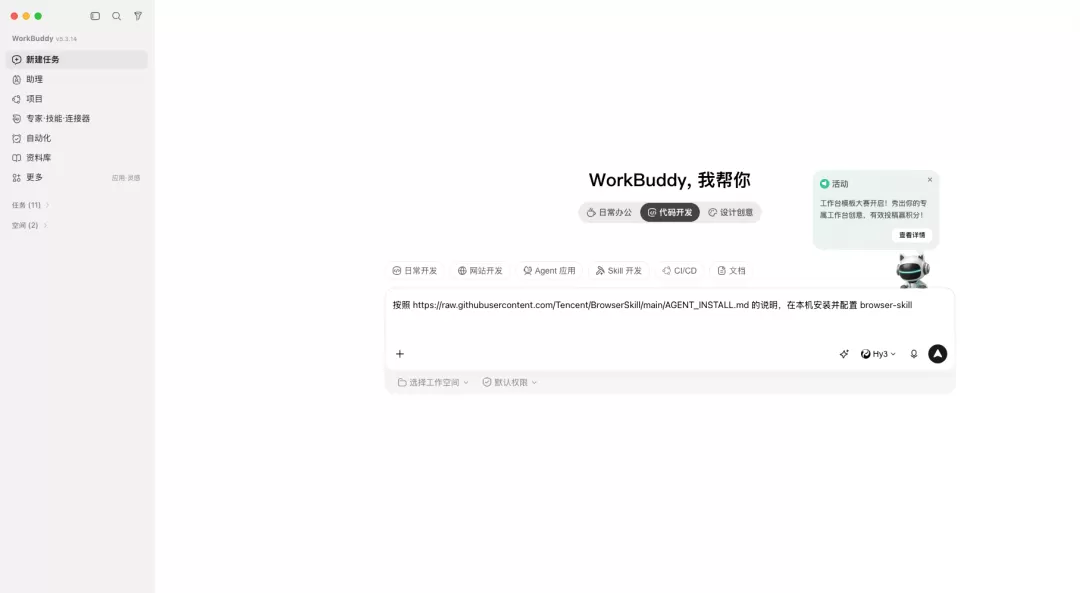Open 项目 in the sidebar
The image size is (1080, 593).
pyautogui.click(x=76, y=99)
